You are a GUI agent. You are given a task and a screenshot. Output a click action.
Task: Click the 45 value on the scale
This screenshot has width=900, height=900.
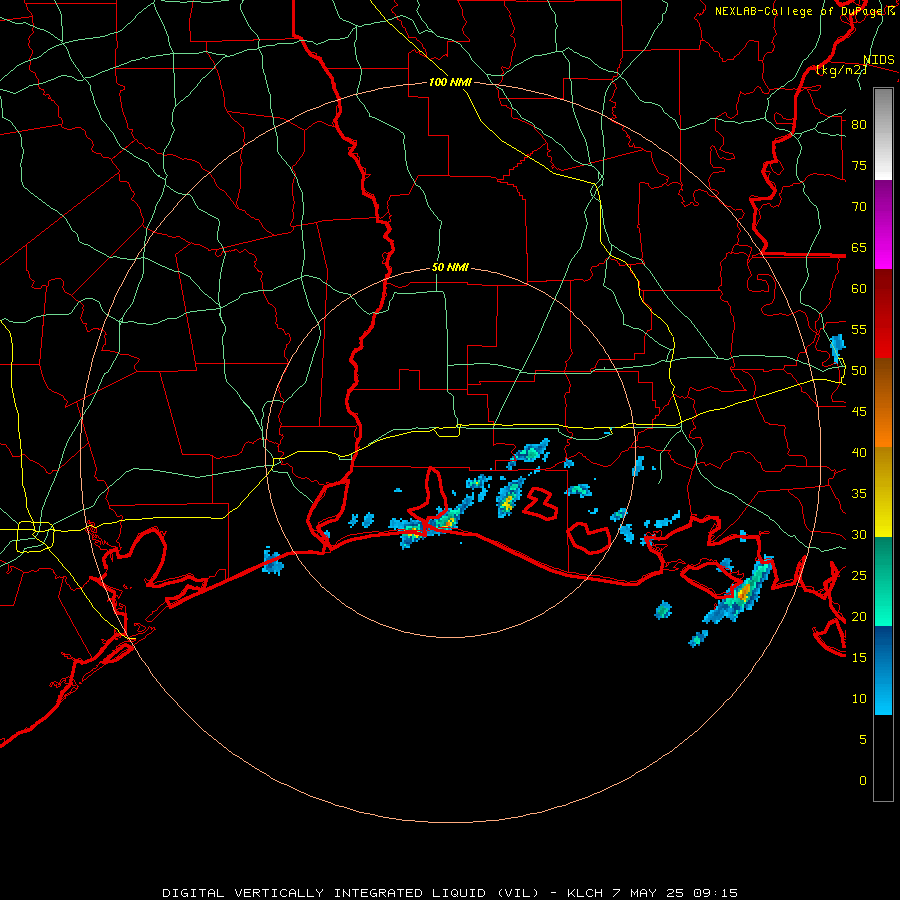point(859,411)
